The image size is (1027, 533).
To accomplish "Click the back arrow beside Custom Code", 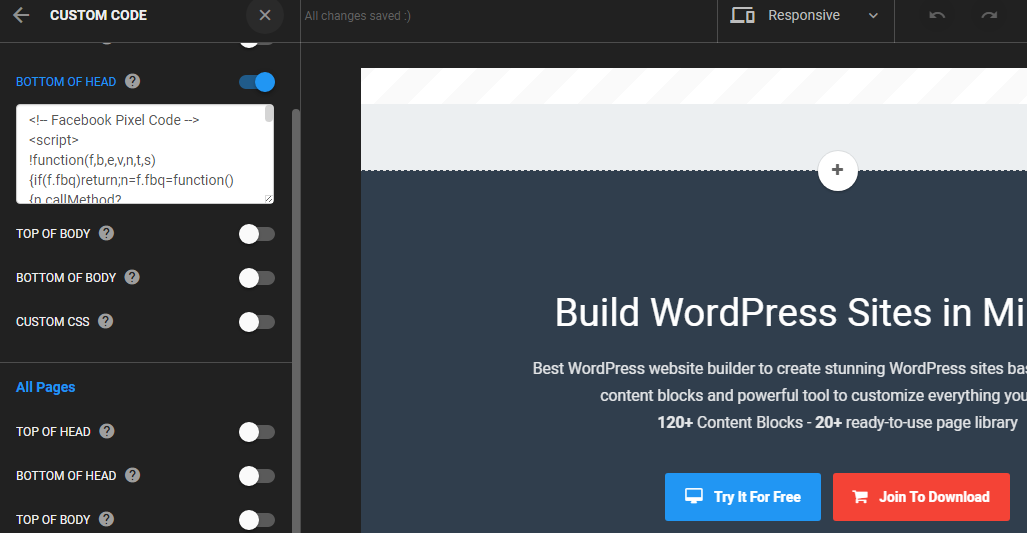I will click(x=21, y=15).
